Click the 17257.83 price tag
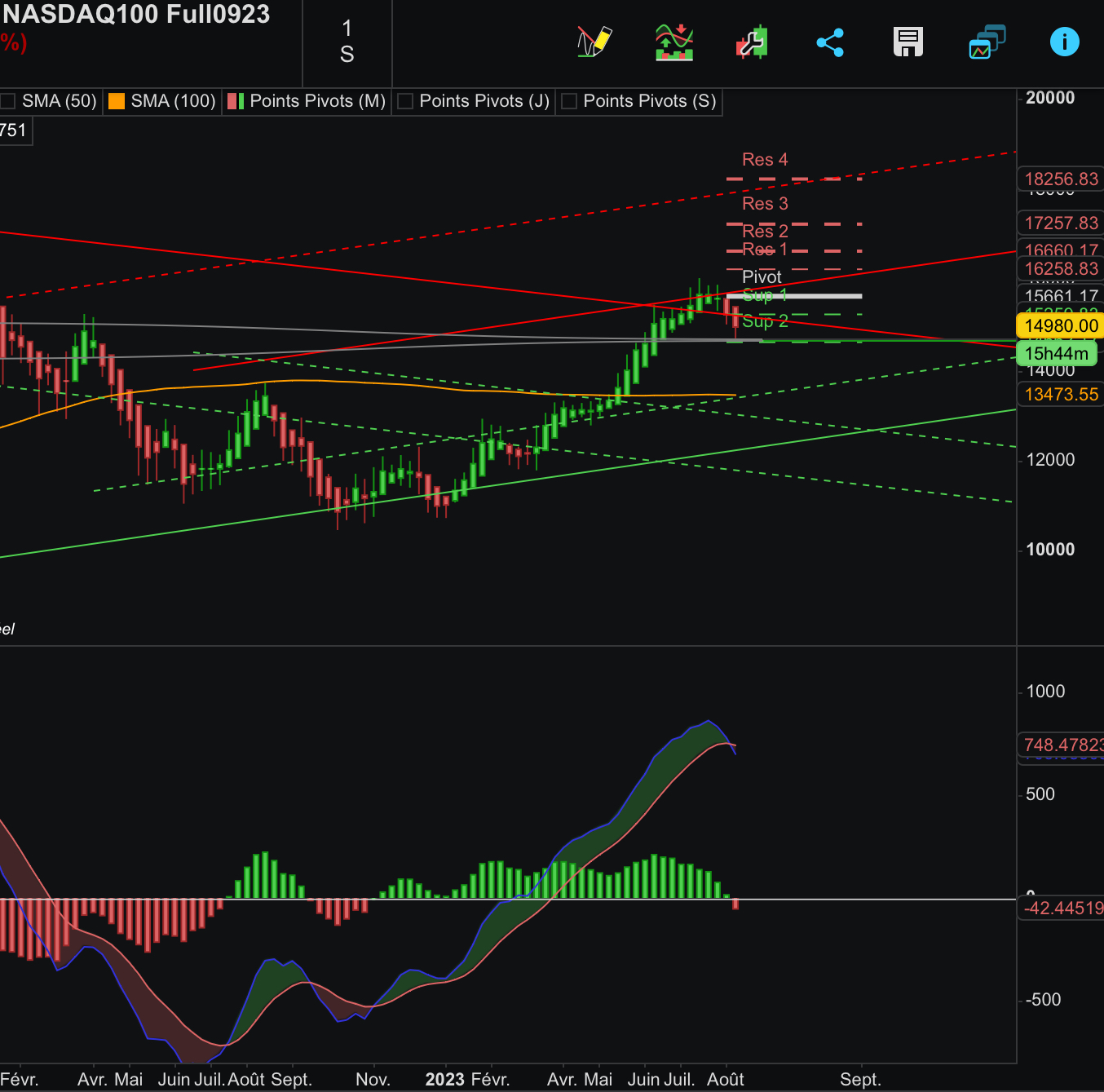The image size is (1104, 1092). click(x=1061, y=223)
